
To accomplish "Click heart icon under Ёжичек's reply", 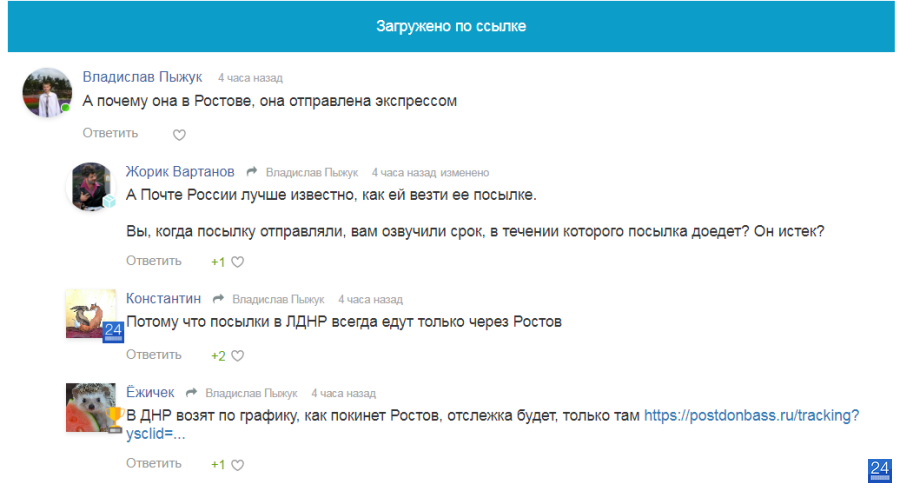I will (x=238, y=465).
